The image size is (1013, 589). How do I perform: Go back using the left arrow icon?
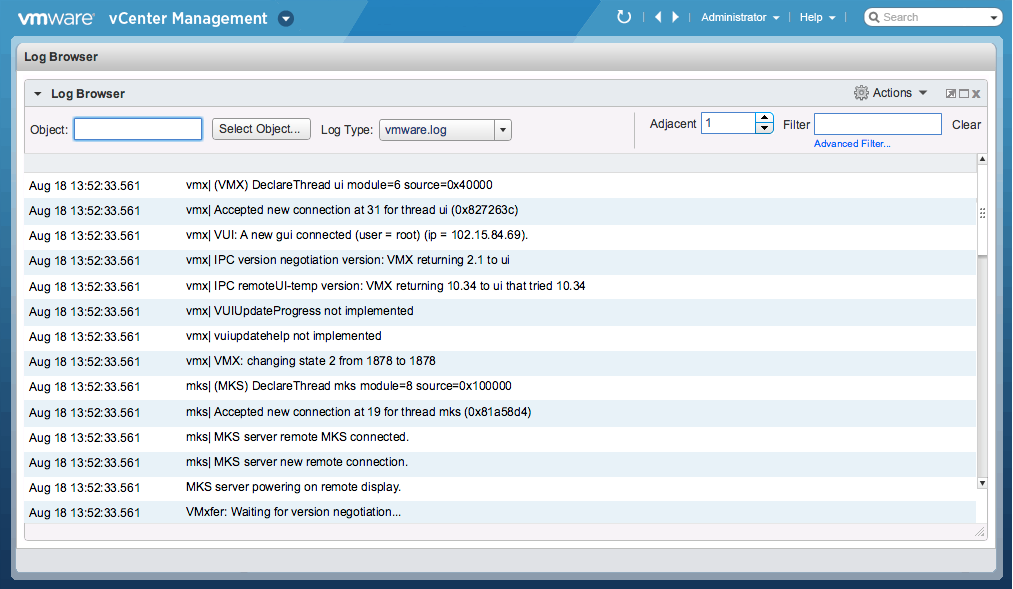pos(657,17)
